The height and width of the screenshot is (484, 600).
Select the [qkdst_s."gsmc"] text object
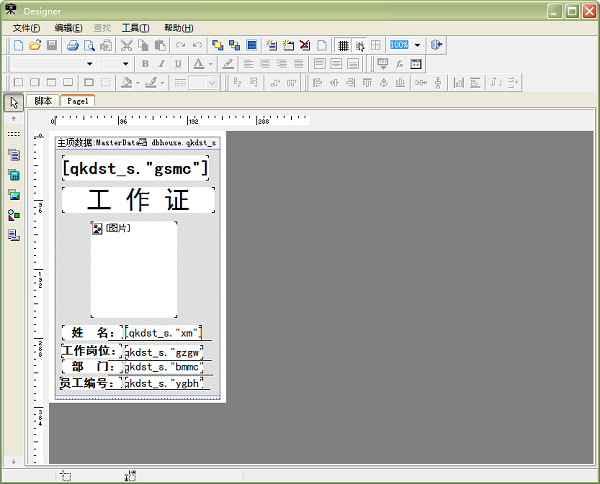coord(135,168)
